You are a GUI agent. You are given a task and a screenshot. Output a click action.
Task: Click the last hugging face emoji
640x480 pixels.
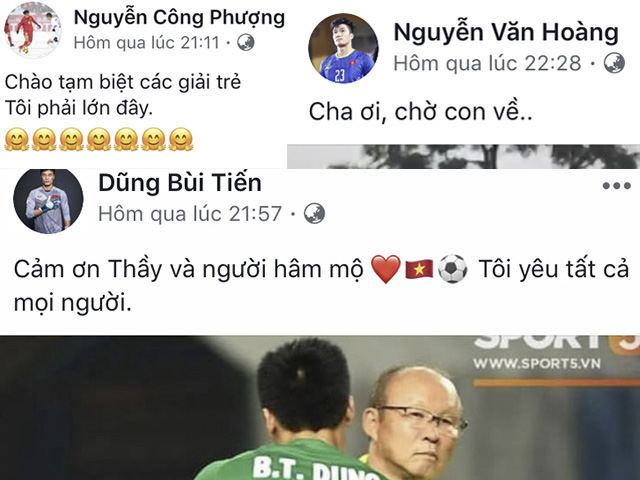[181, 140]
